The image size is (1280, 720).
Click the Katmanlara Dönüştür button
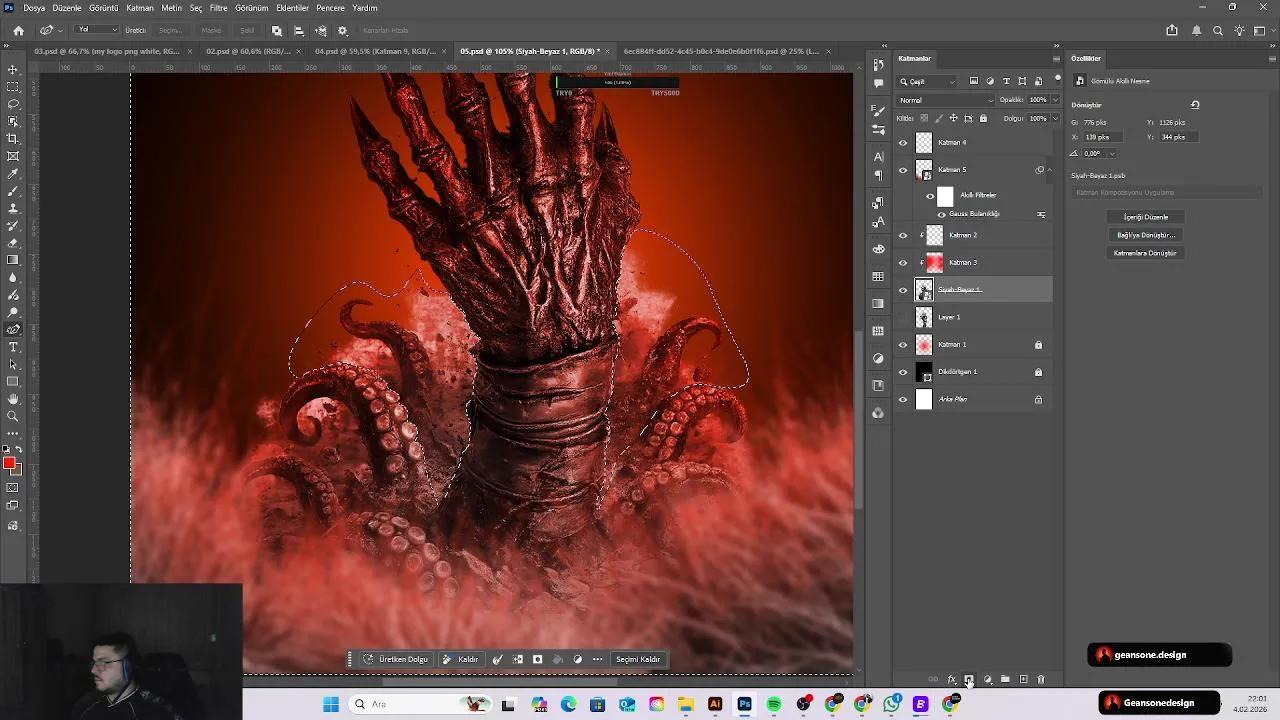(1145, 253)
